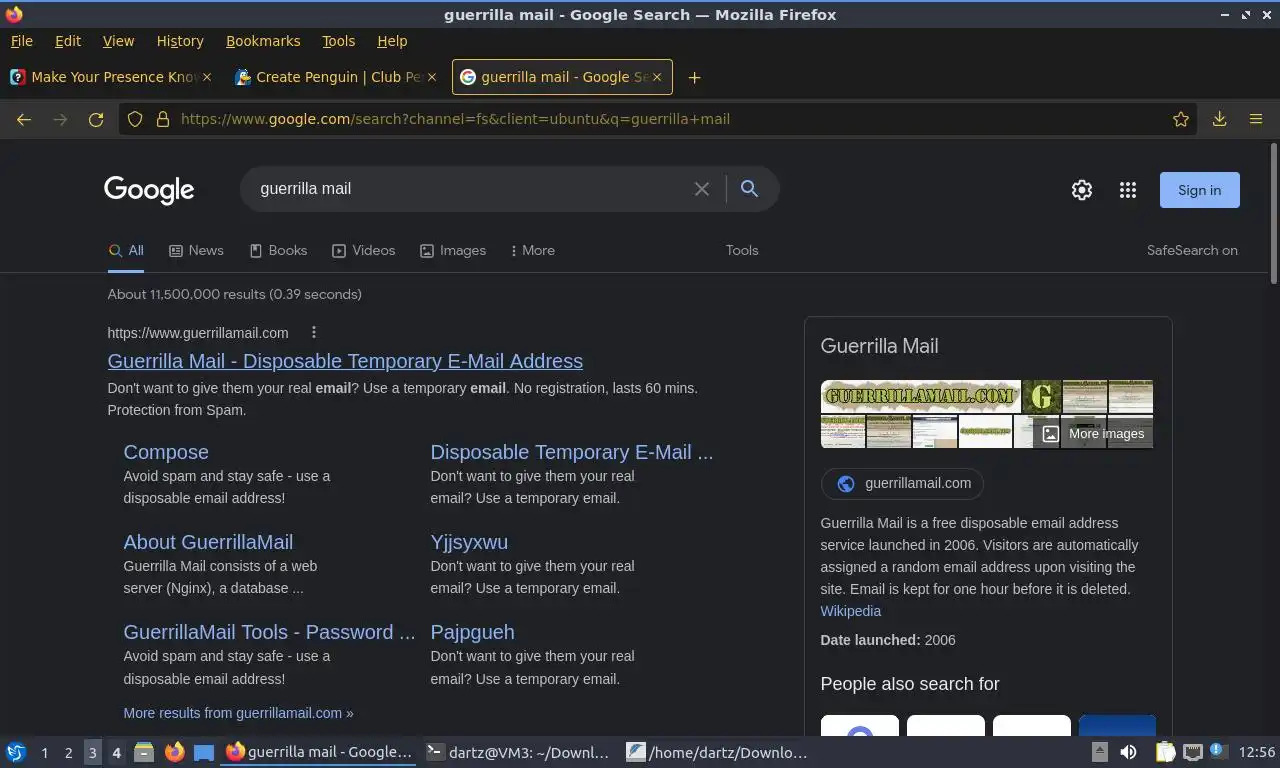1280x768 pixels.
Task: Clear the Google search box with X
Action: tap(702, 189)
